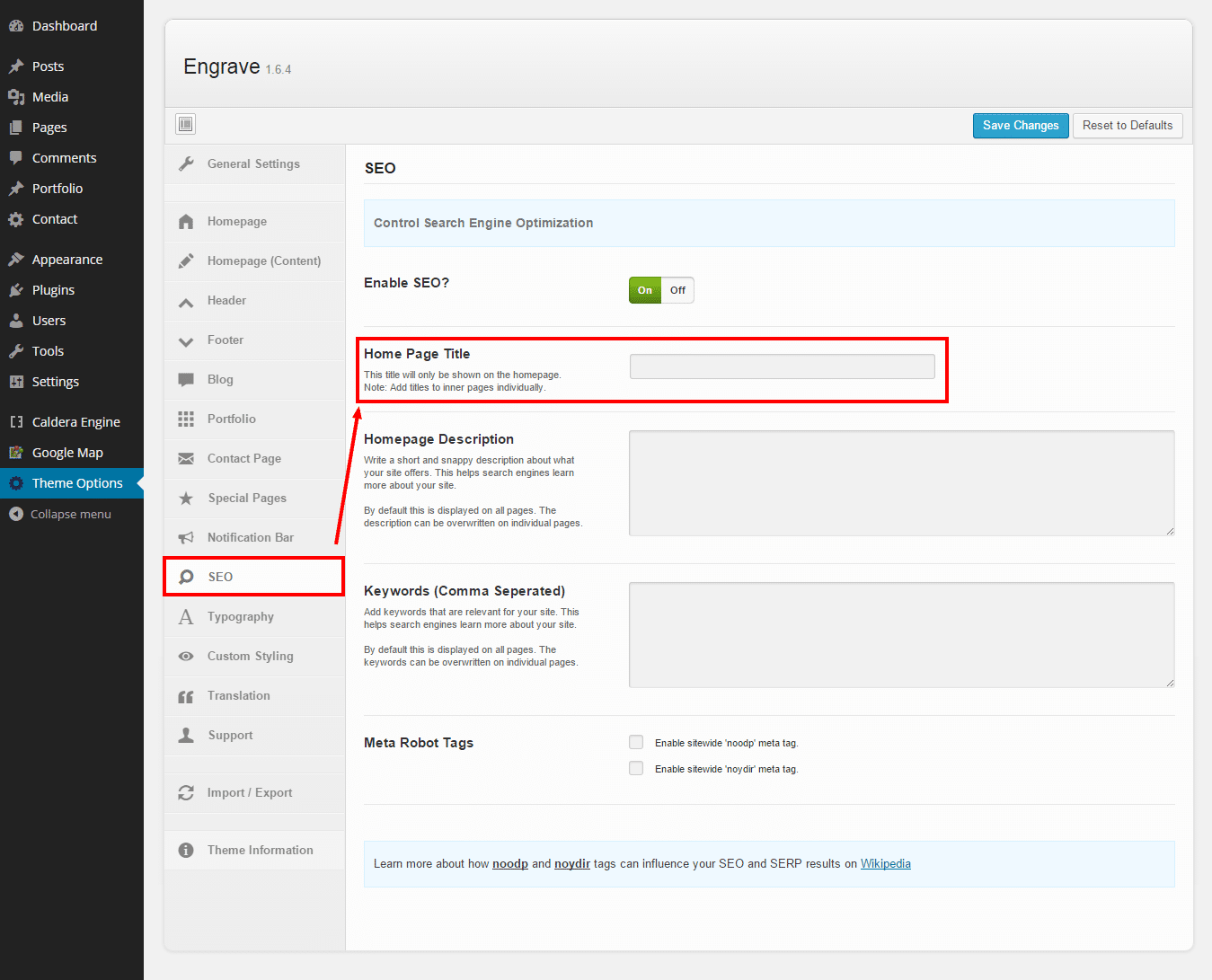1212x980 pixels.
Task: Focus the Home Page Title input field
Action: click(x=782, y=366)
